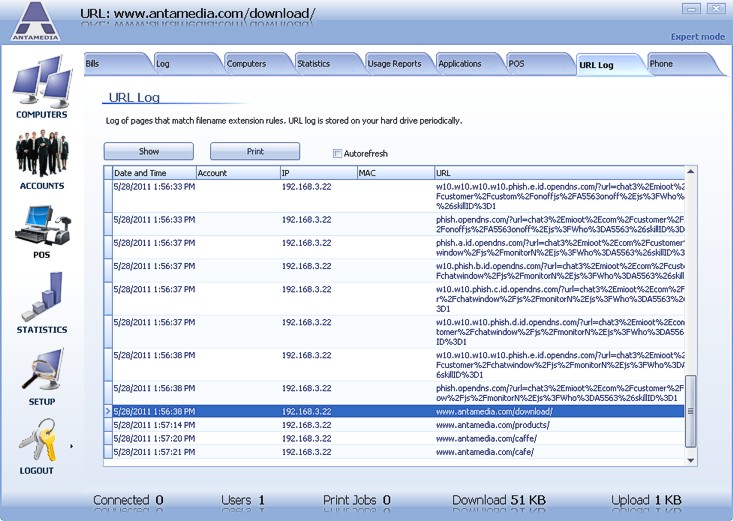
Task: Switch to the Usage Reports tab
Action: click(x=400, y=64)
